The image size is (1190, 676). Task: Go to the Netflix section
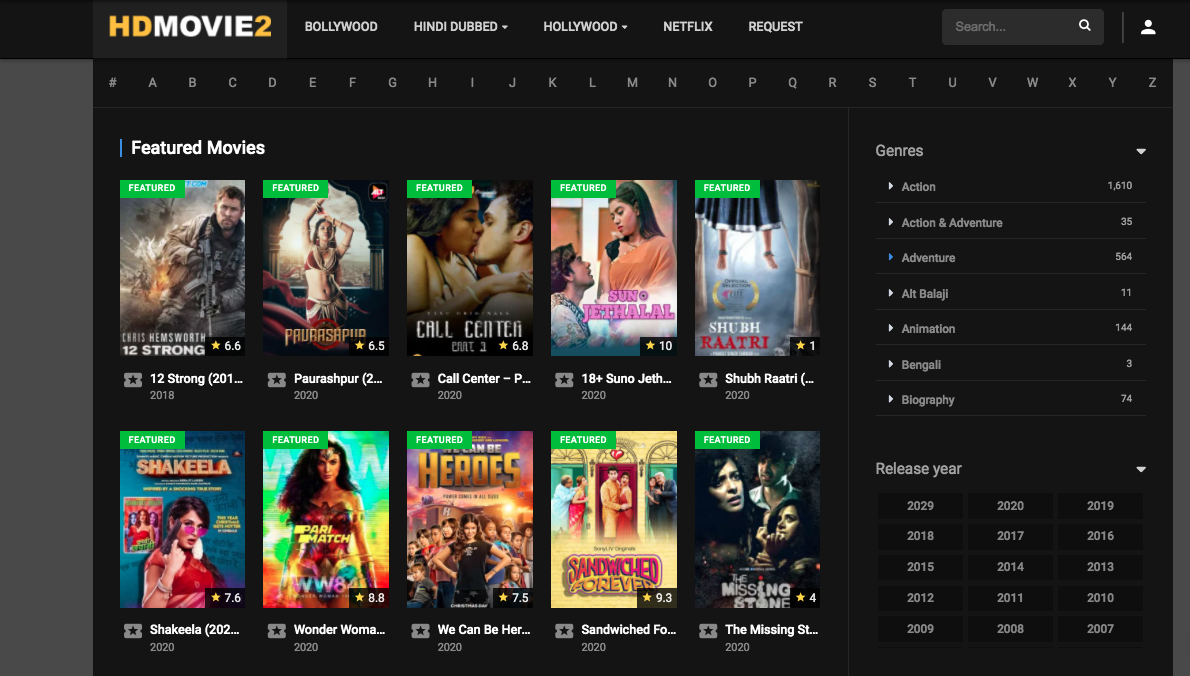tap(688, 27)
